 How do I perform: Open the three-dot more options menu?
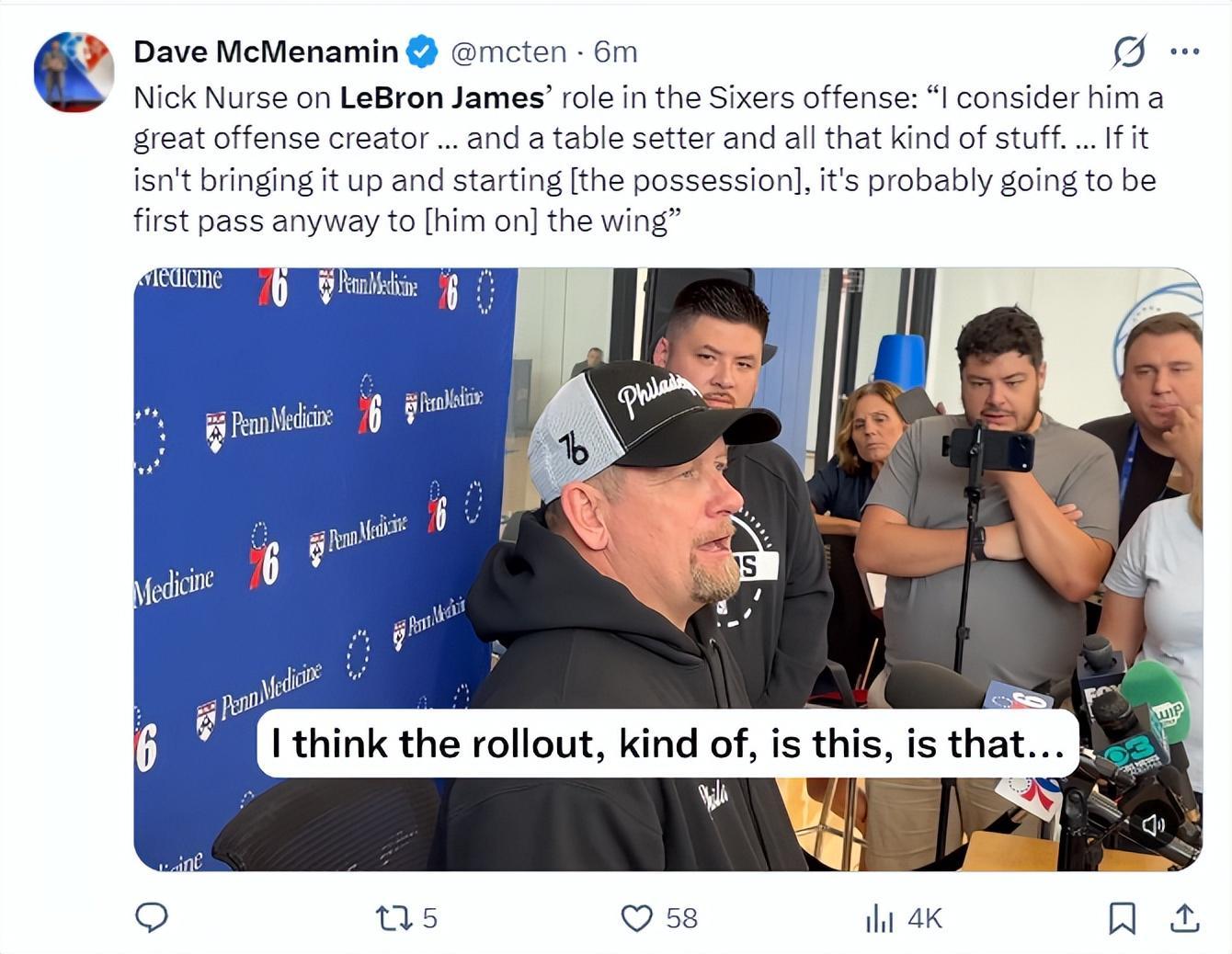coord(1184,51)
